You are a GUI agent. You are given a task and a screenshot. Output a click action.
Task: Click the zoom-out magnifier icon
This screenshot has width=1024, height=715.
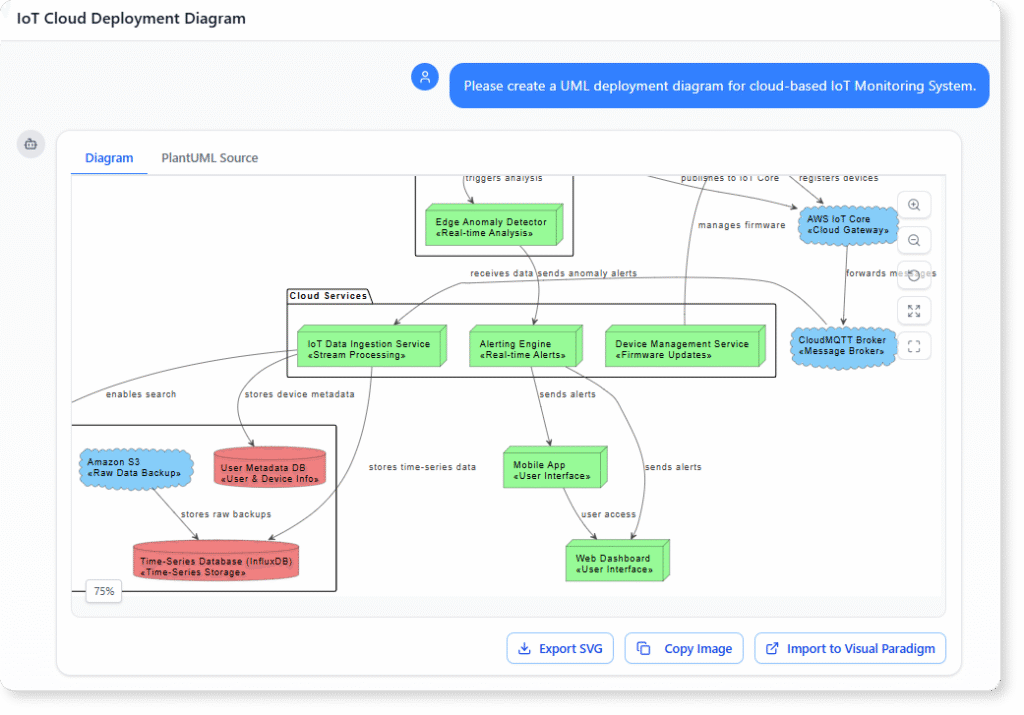(x=914, y=240)
